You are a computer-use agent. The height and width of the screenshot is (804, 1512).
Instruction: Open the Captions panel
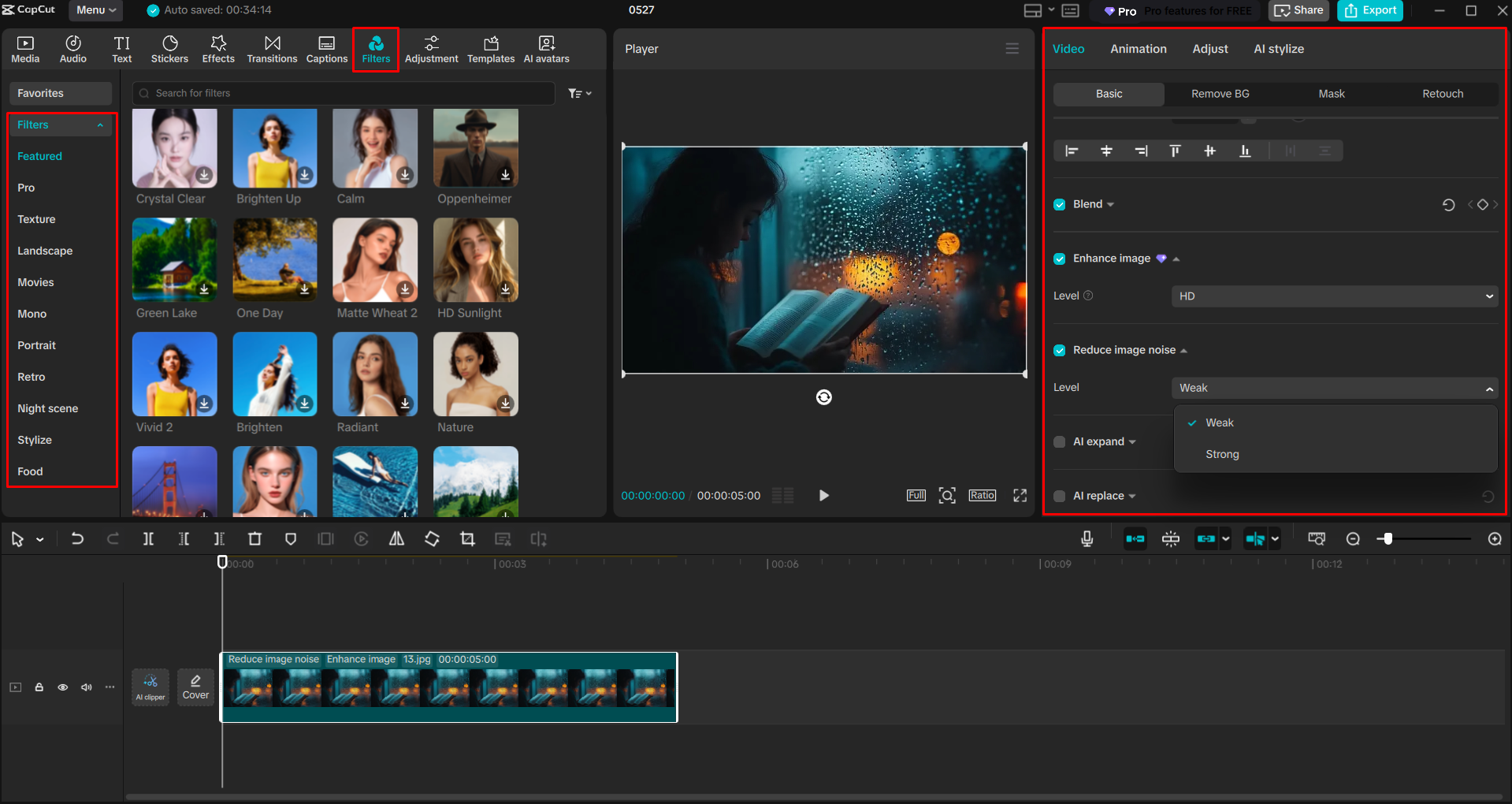click(326, 48)
